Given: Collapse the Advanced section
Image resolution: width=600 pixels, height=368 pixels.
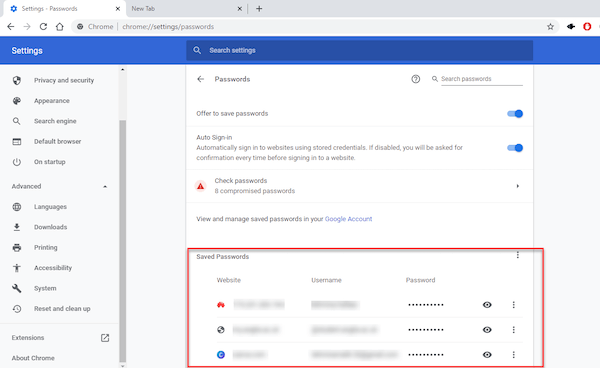Looking at the screenshot, I should [59, 187].
